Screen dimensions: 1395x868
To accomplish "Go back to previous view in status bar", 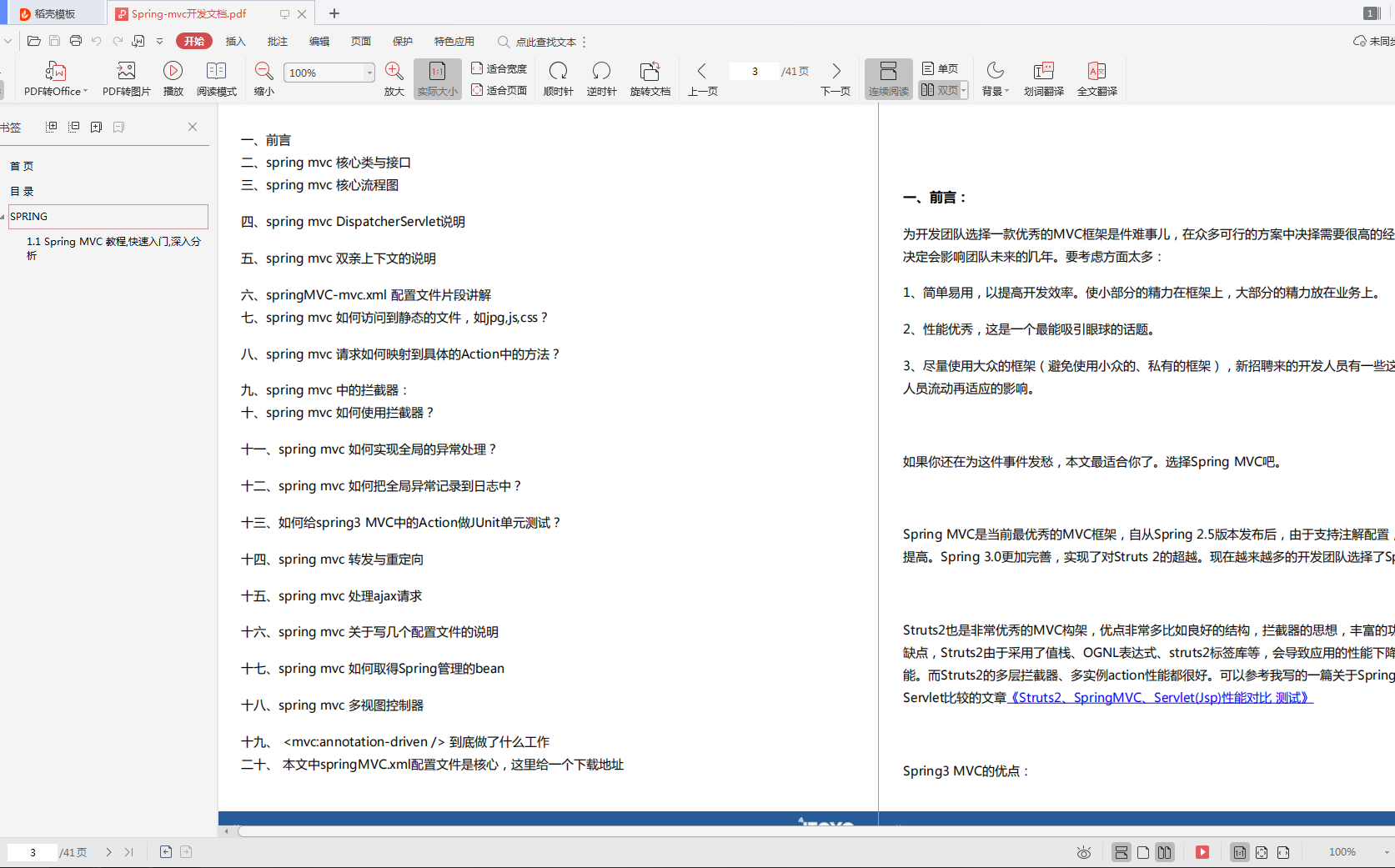I will click(x=166, y=851).
